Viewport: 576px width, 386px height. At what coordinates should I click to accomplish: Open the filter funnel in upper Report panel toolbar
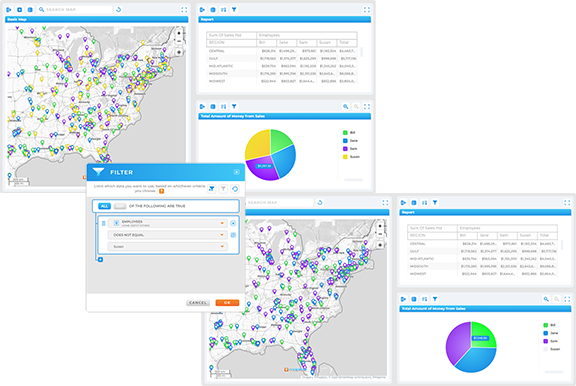(234, 10)
